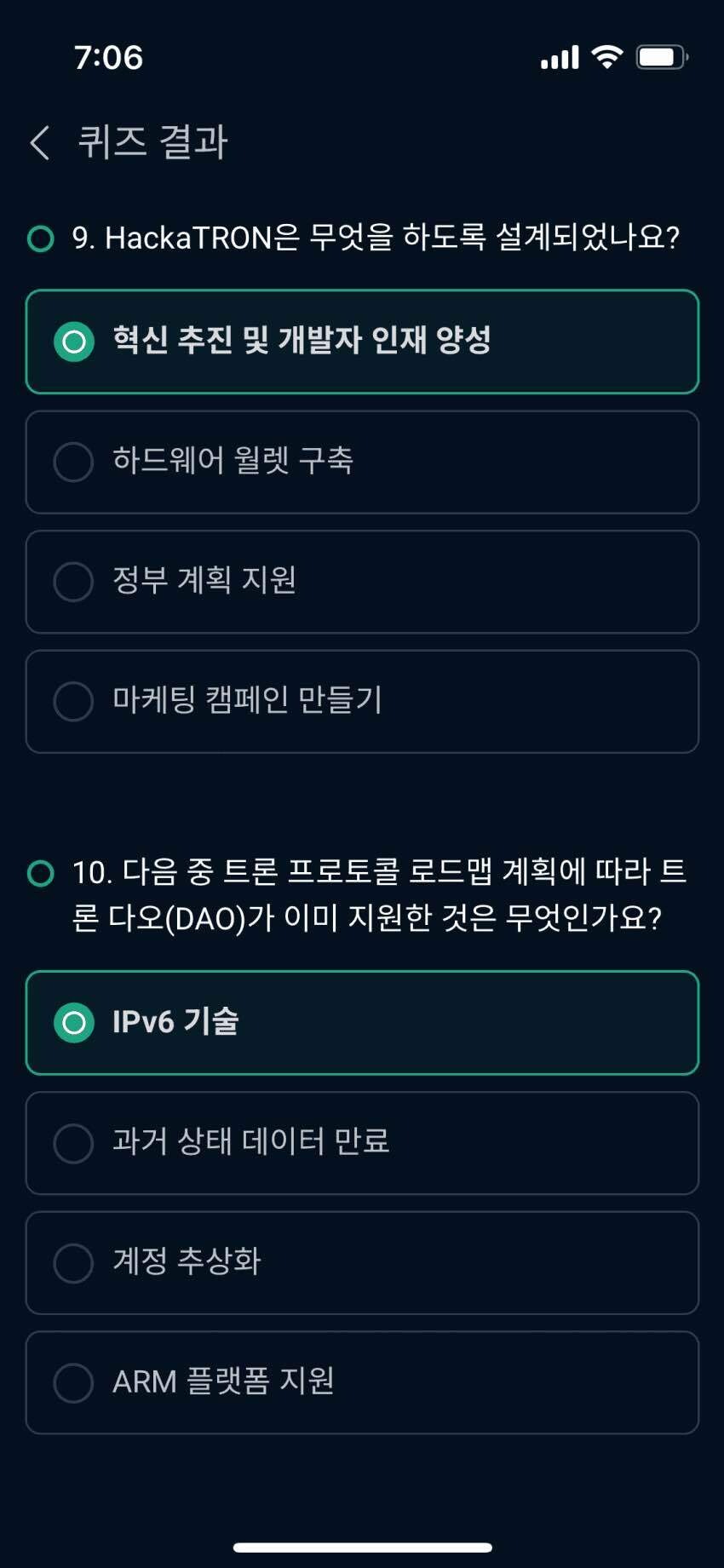Select the 계정 추상화 answer option
The image size is (724, 1568).
pos(362,1263)
